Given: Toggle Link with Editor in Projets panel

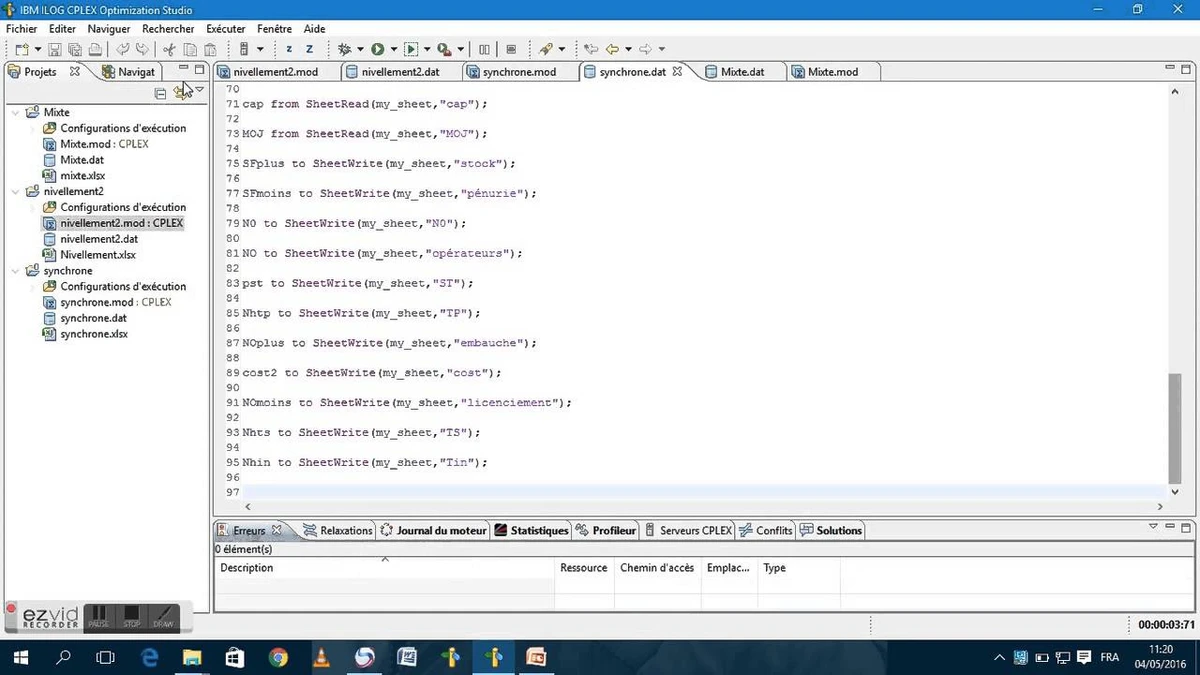Looking at the screenshot, I should (181, 93).
